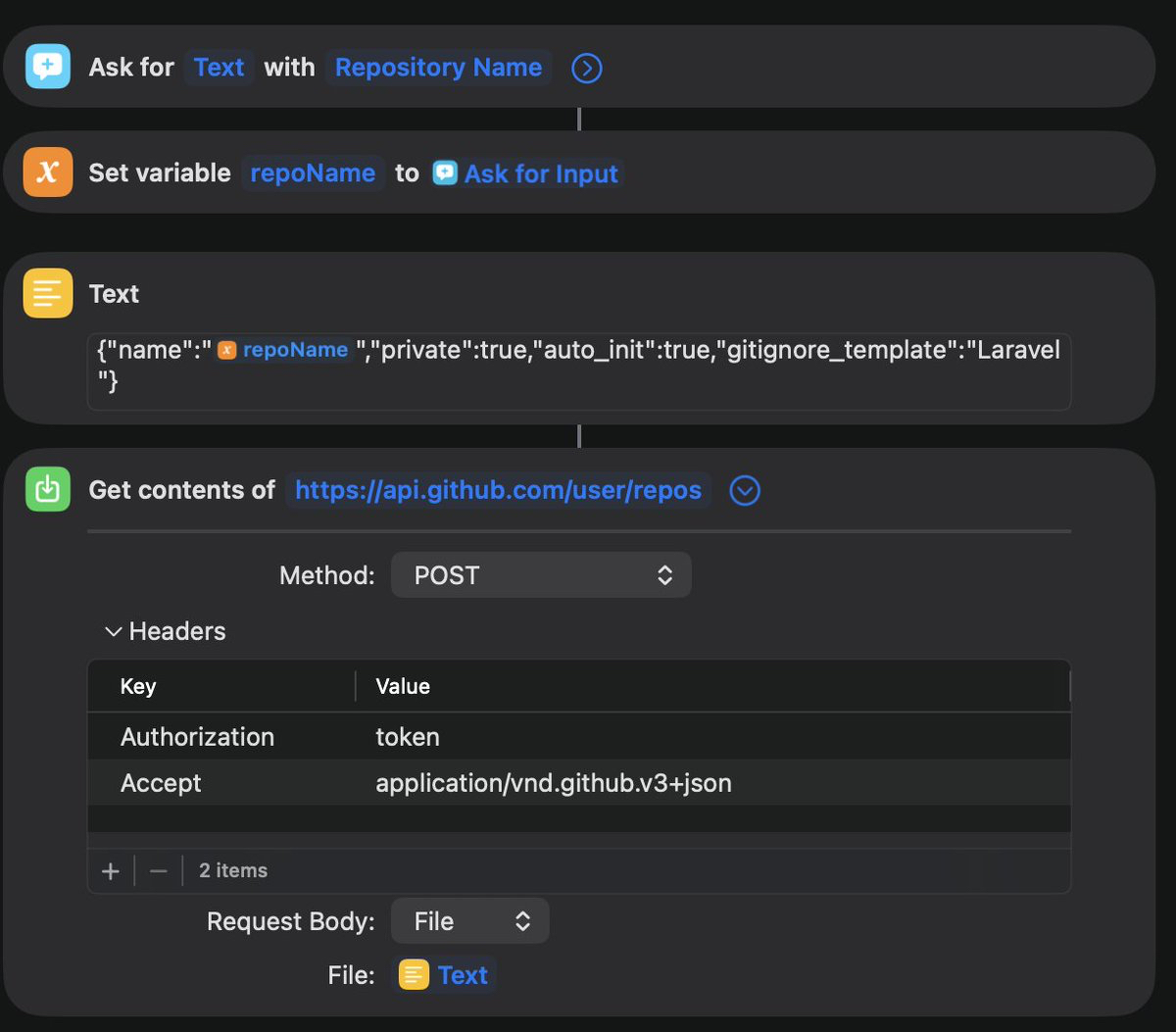Select the Text input type token
This screenshot has width=1176, height=1032.
pos(219,67)
